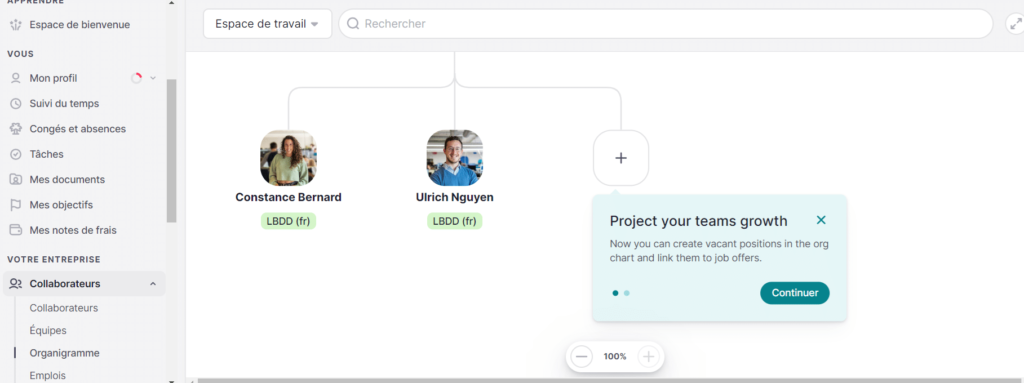Click the 100% zoom level

(615, 357)
